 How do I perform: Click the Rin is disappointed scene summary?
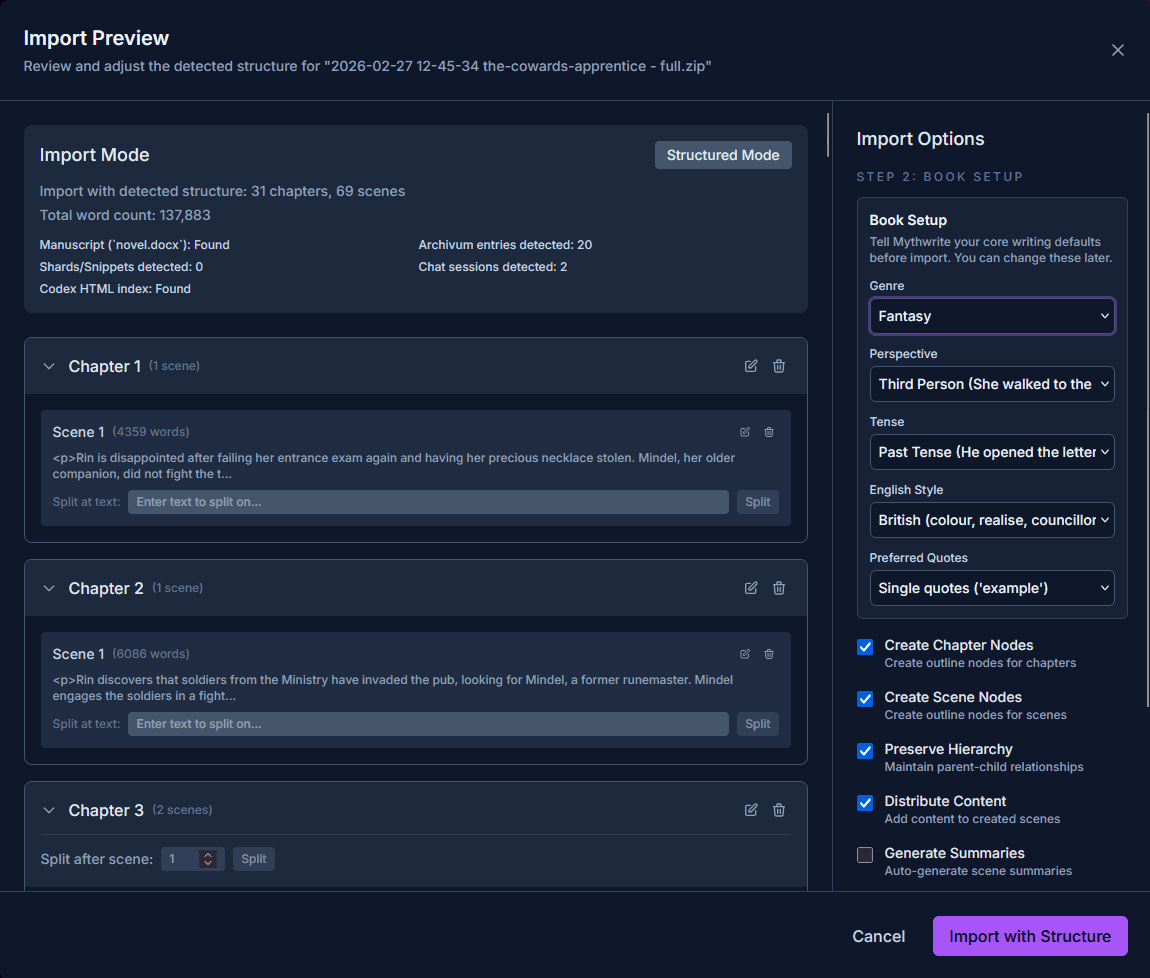tap(394, 466)
